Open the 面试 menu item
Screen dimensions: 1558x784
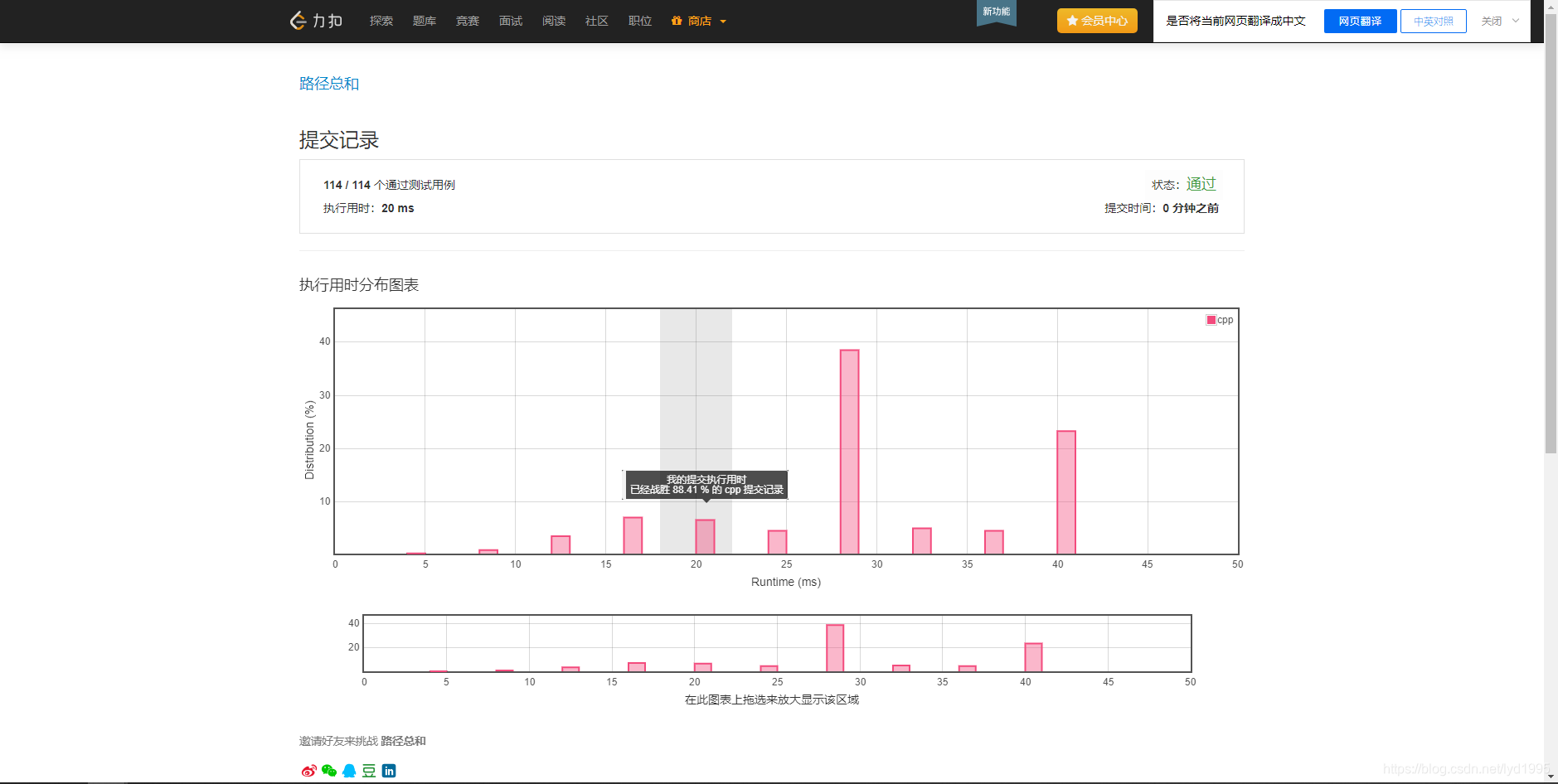(511, 21)
